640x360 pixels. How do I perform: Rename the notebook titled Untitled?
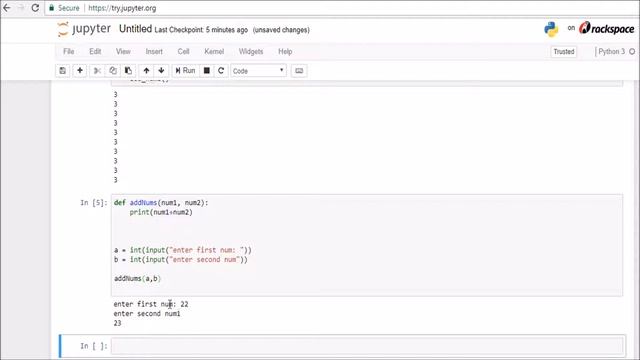[136, 29]
